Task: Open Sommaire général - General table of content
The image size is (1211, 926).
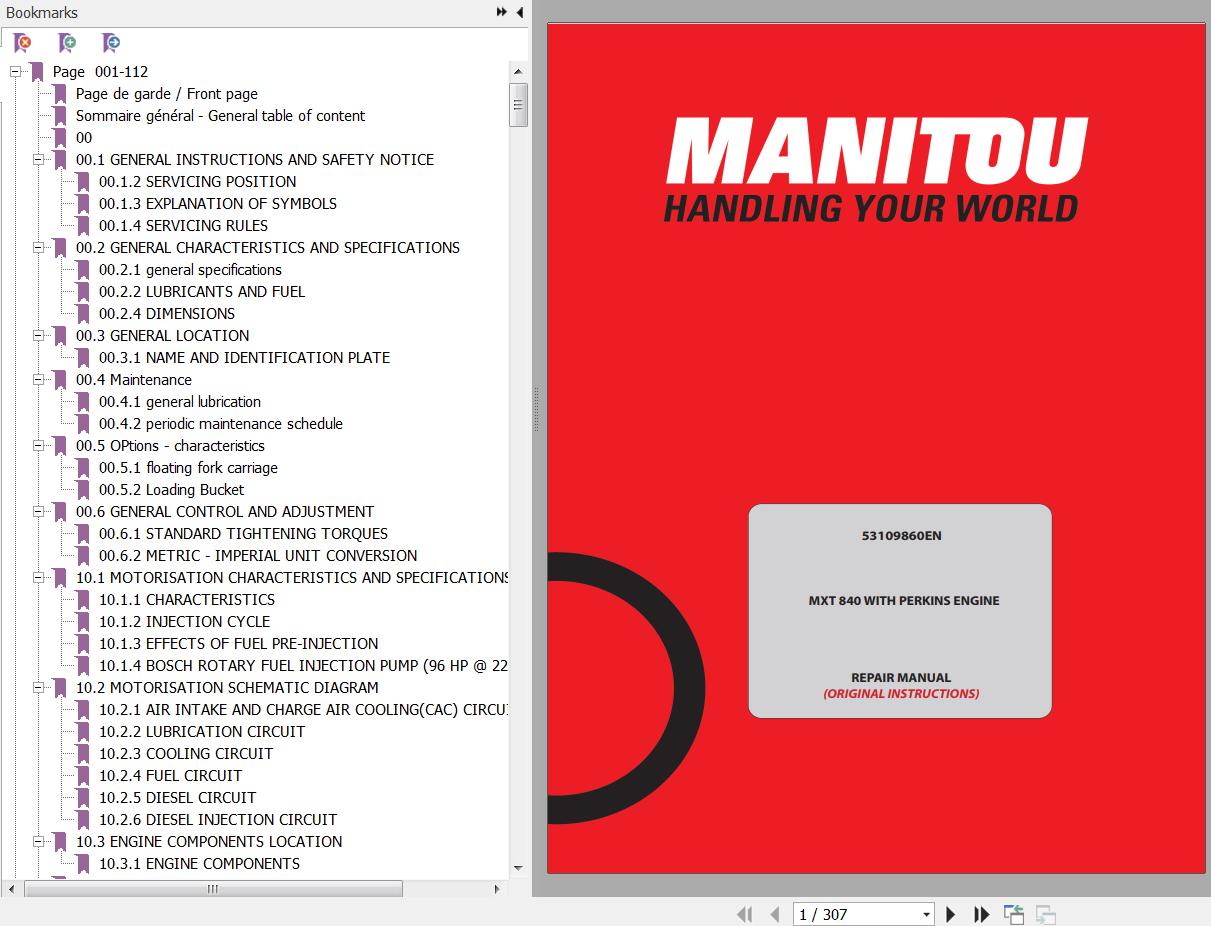Action: coord(220,116)
